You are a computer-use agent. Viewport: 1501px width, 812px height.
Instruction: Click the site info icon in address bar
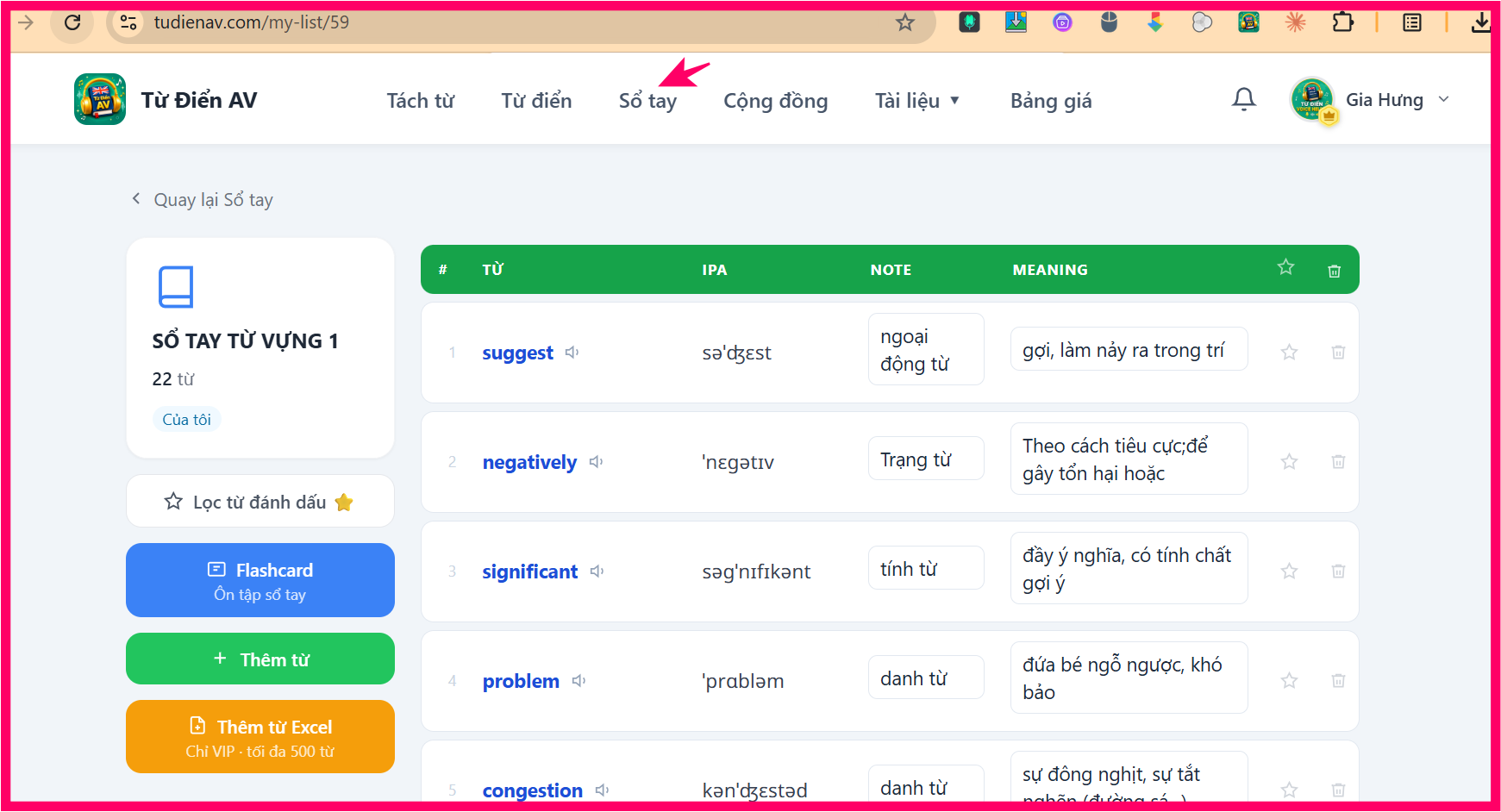128,22
